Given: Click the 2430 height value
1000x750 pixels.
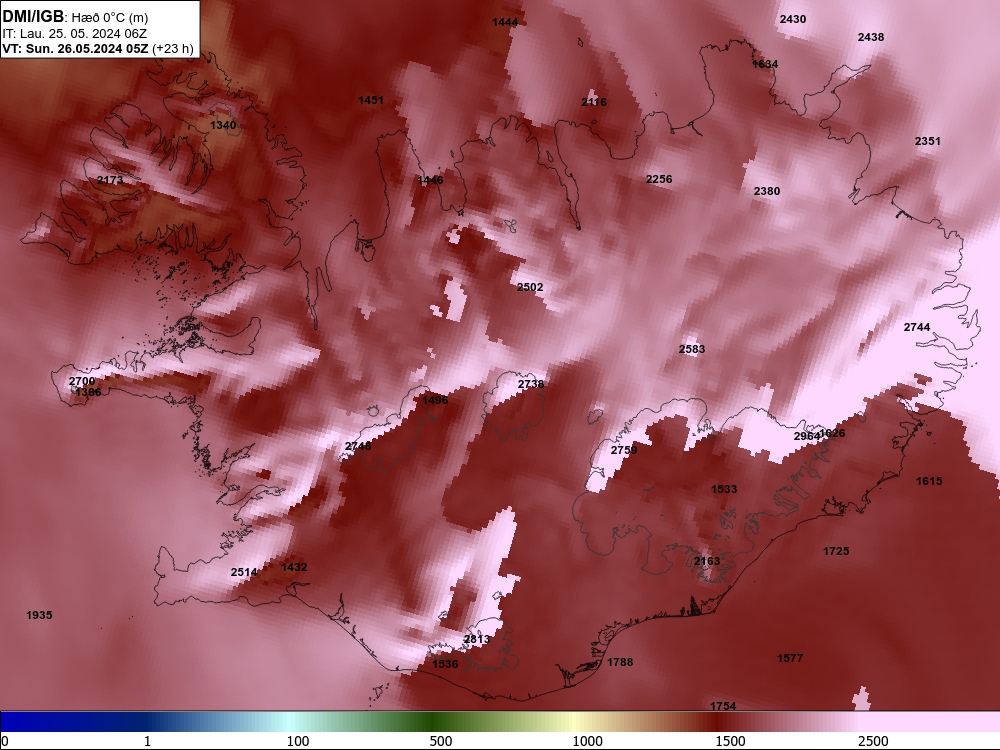Looking at the screenshot, I should (793, 19).
